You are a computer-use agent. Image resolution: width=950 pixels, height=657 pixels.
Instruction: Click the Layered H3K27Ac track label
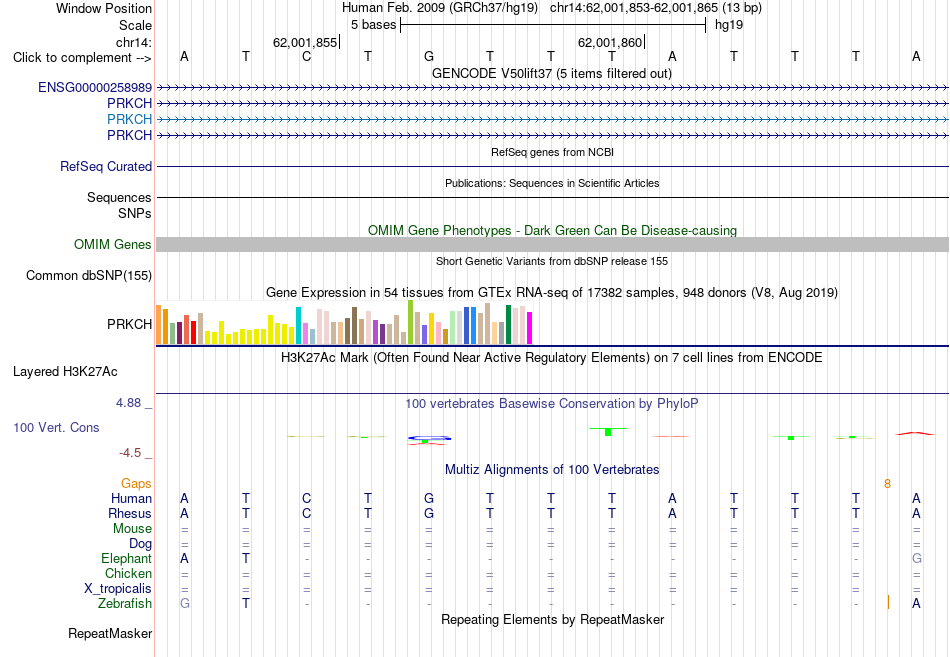[x=65, y=372]
